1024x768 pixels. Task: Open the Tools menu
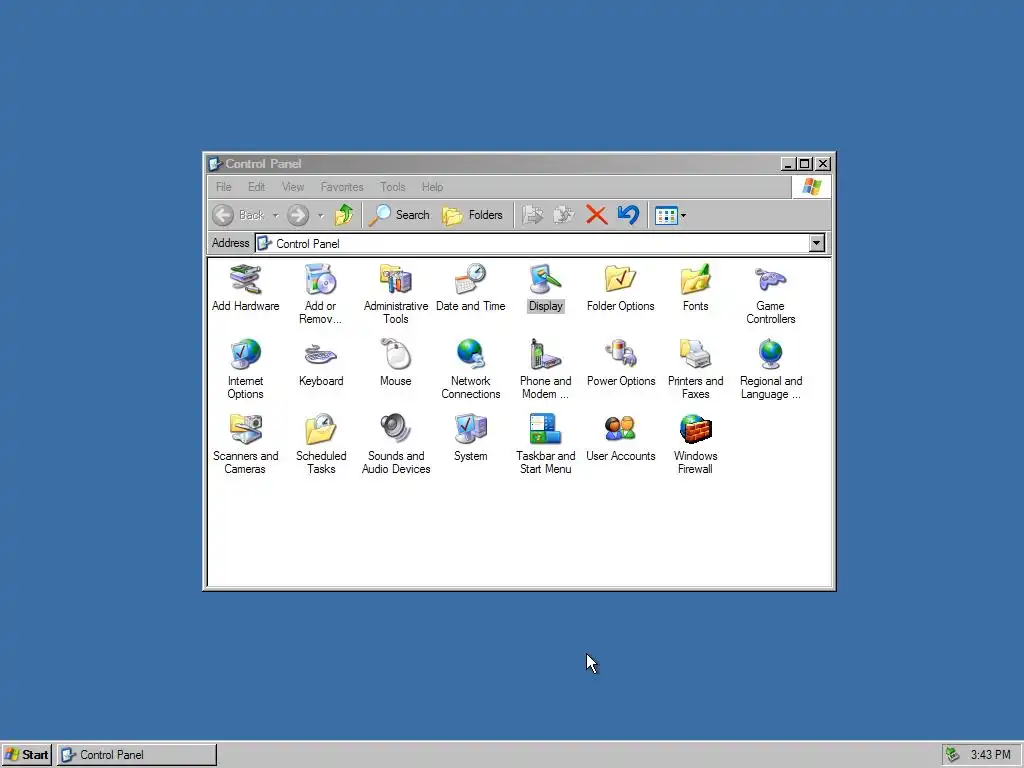392,187
